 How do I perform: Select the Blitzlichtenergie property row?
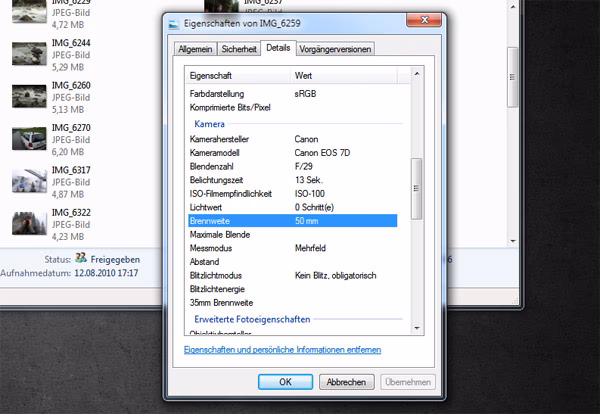point(293,289)
